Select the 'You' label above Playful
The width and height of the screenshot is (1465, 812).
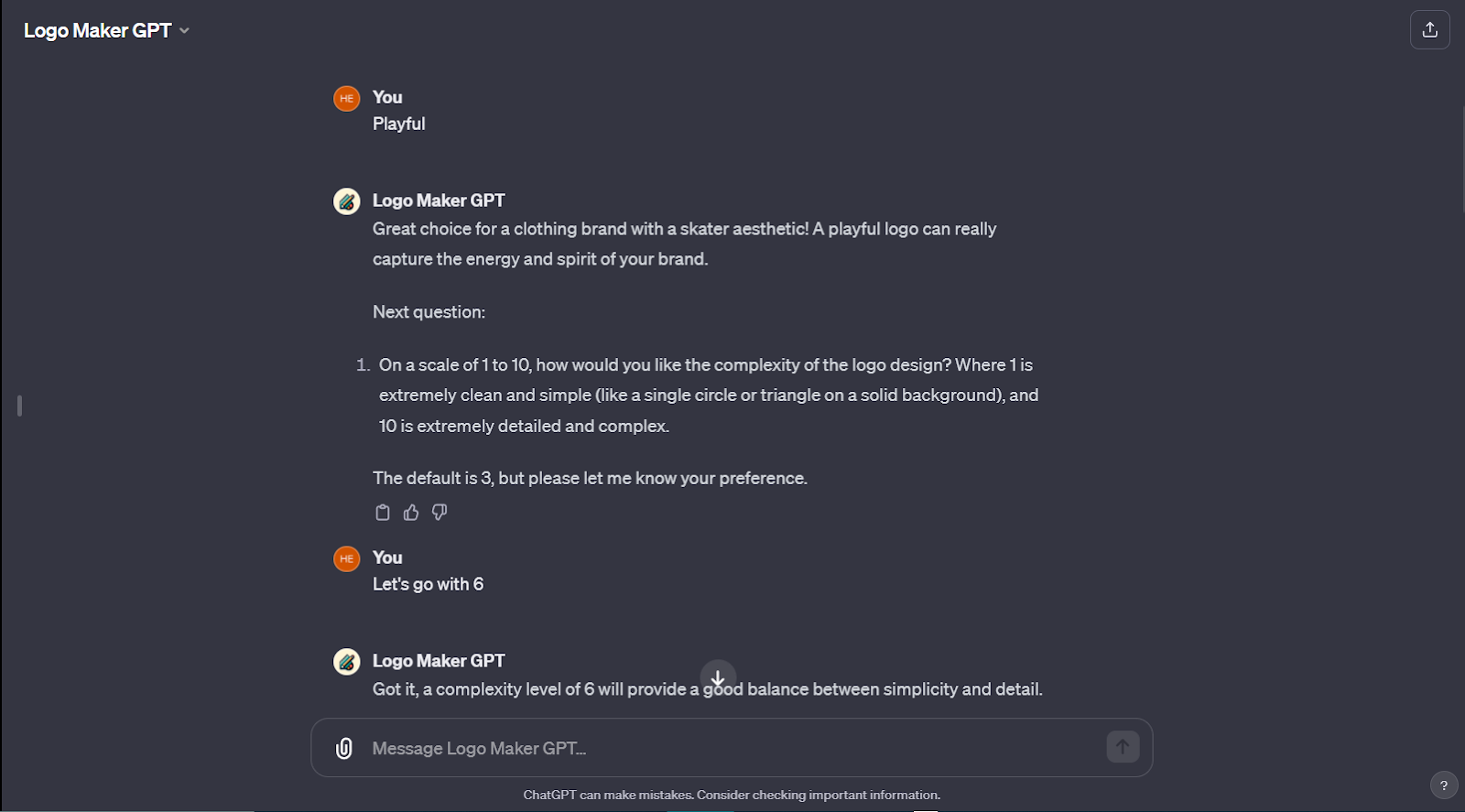pyautogui.click(x=387, y=97)
